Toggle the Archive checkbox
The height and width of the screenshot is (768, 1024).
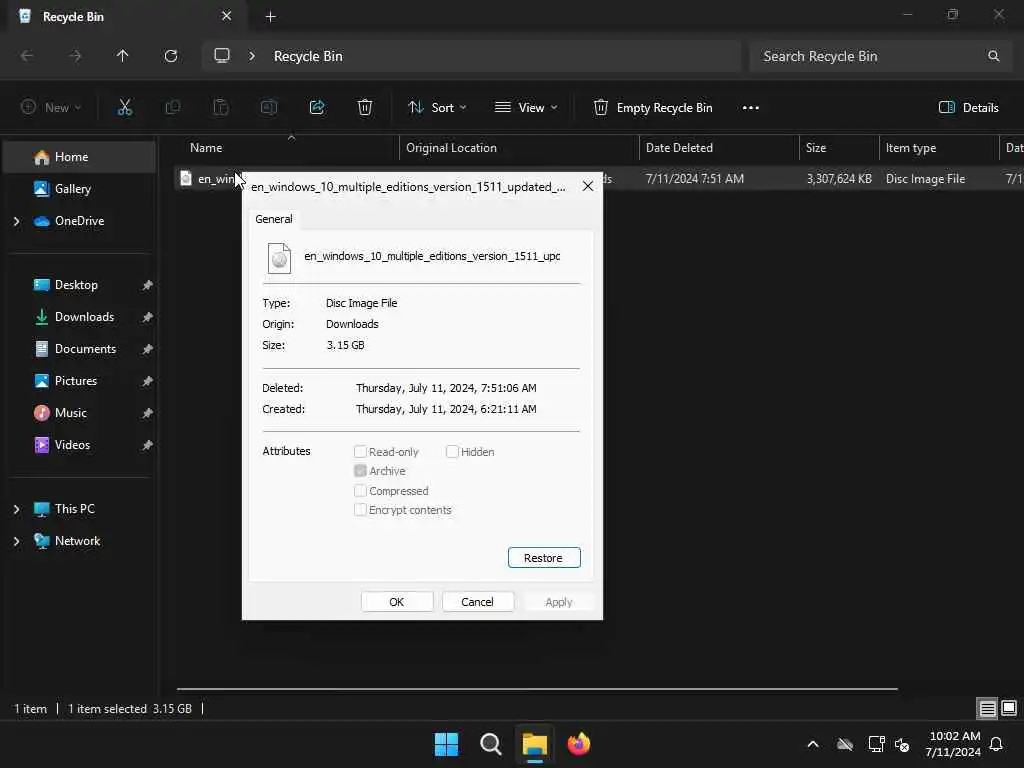360,471
